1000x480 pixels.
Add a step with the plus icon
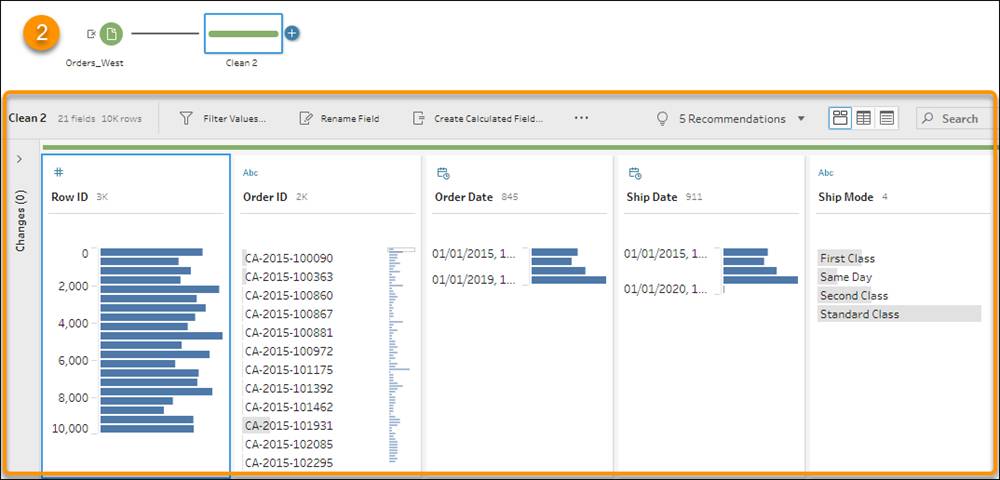[292, 34]
